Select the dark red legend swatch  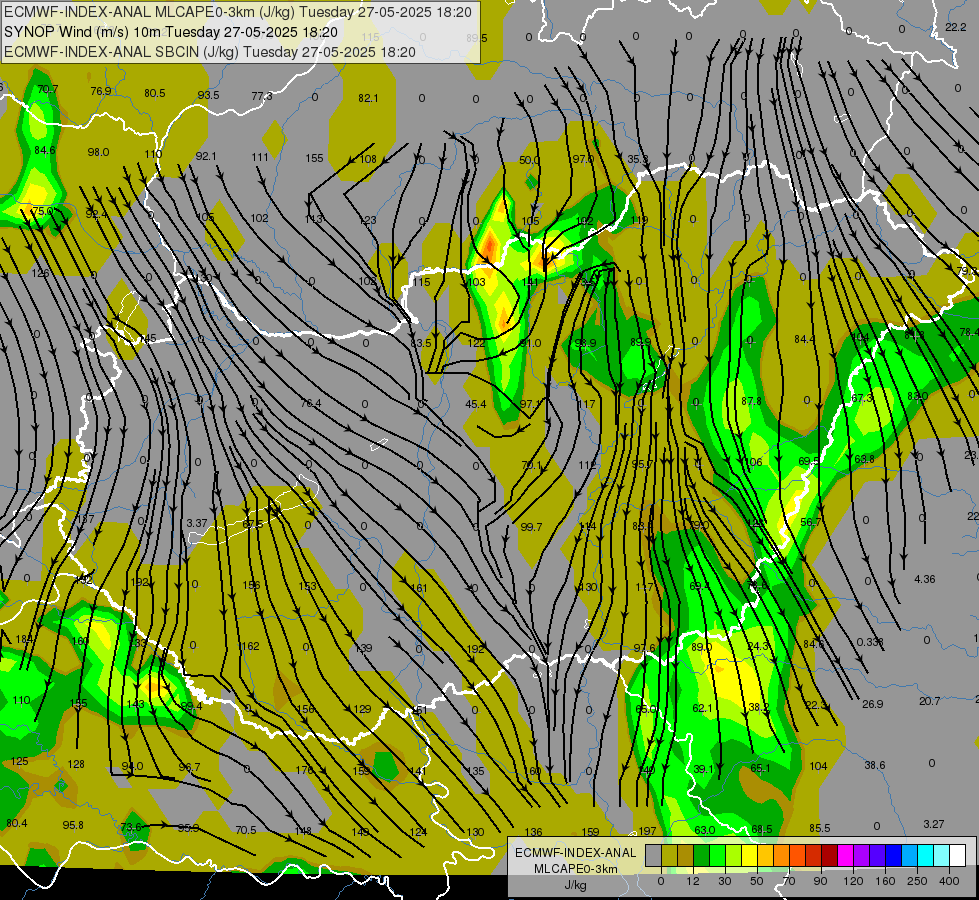coord(829,855)
